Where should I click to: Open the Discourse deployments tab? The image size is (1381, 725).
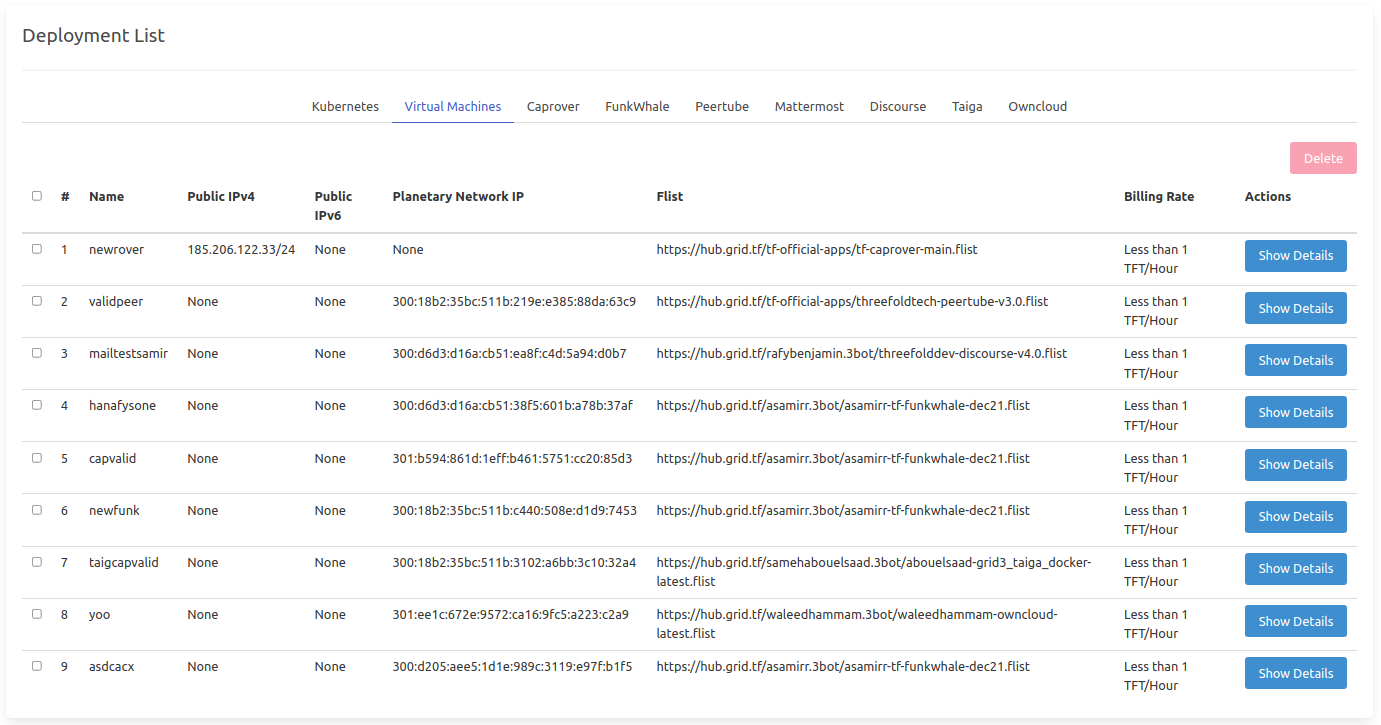pyautogui.click(x=897, y=106)
